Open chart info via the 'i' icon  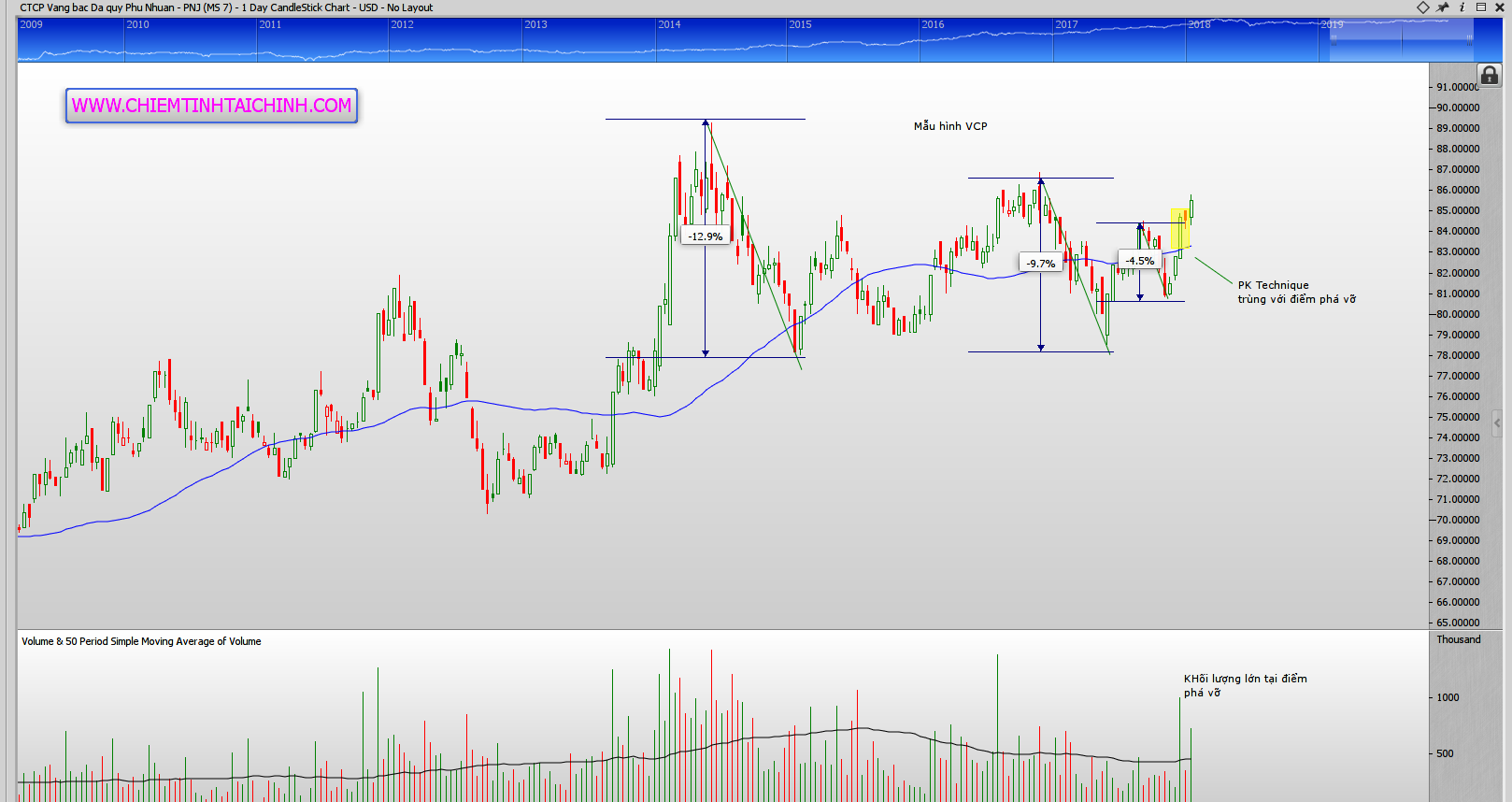coord(1462,7)
